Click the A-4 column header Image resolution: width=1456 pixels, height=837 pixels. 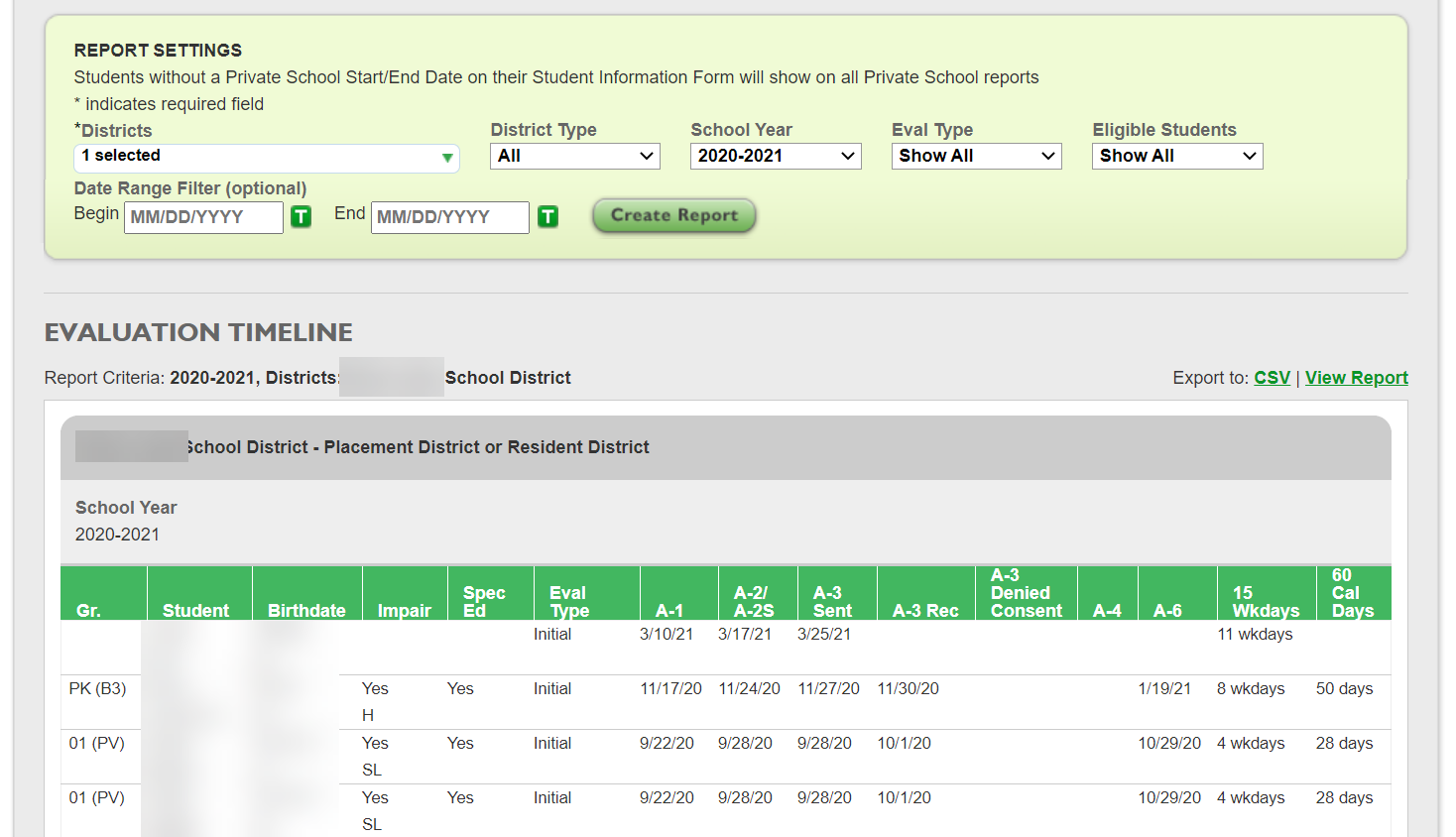pyautogui.click(x=1108, y=593)
